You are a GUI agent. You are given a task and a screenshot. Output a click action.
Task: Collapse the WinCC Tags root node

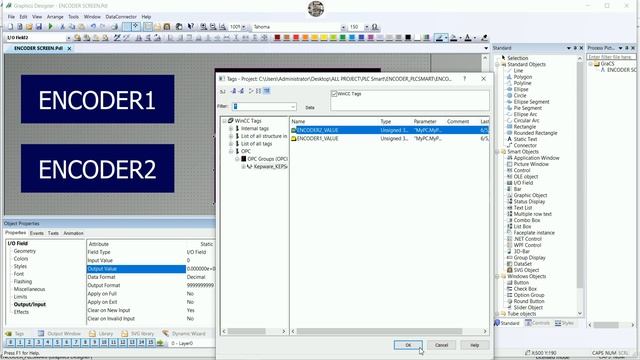[x=224, y=121]
